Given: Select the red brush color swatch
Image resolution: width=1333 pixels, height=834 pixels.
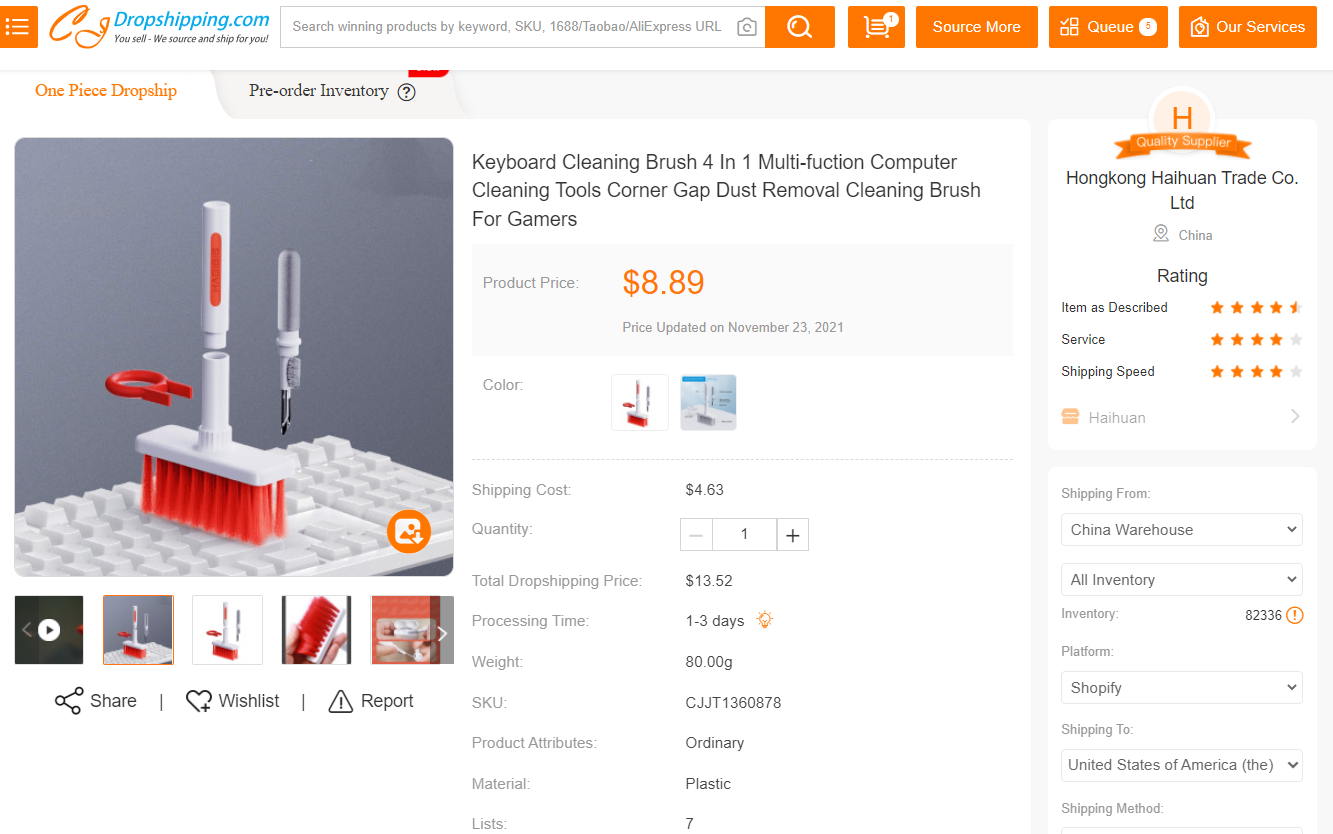Looking at the screenshot, I should tap(640, 402).
